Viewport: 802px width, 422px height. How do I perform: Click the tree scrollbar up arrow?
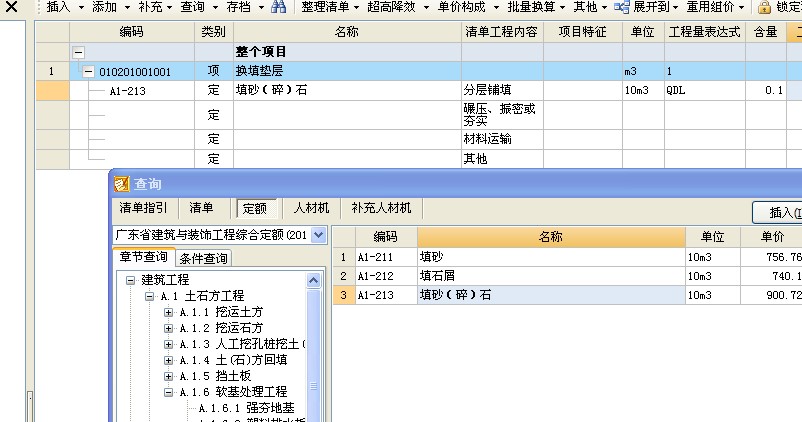tap(314, 280)
